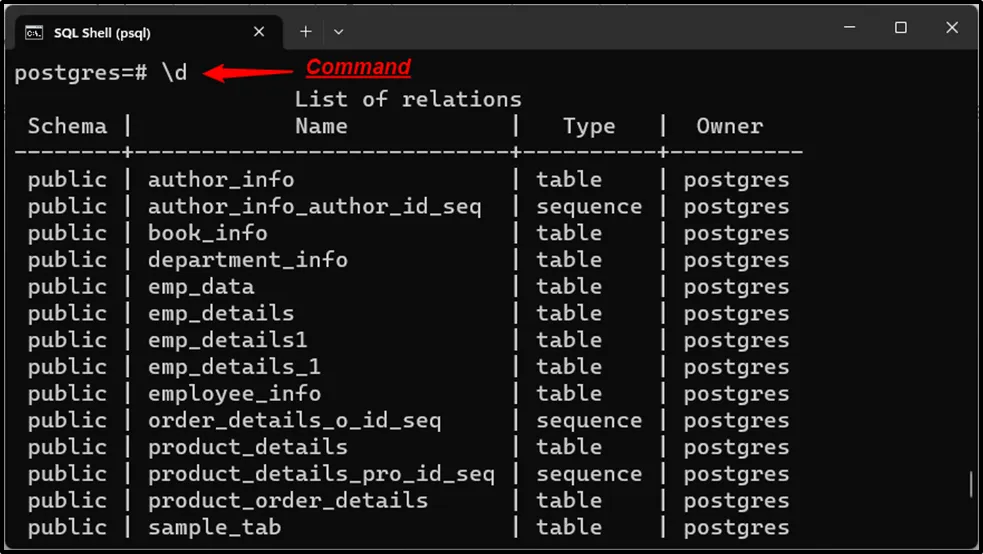Close the terminal window with the X
Image resolution: width=983 pixels, height=554 pixels.
951,28
